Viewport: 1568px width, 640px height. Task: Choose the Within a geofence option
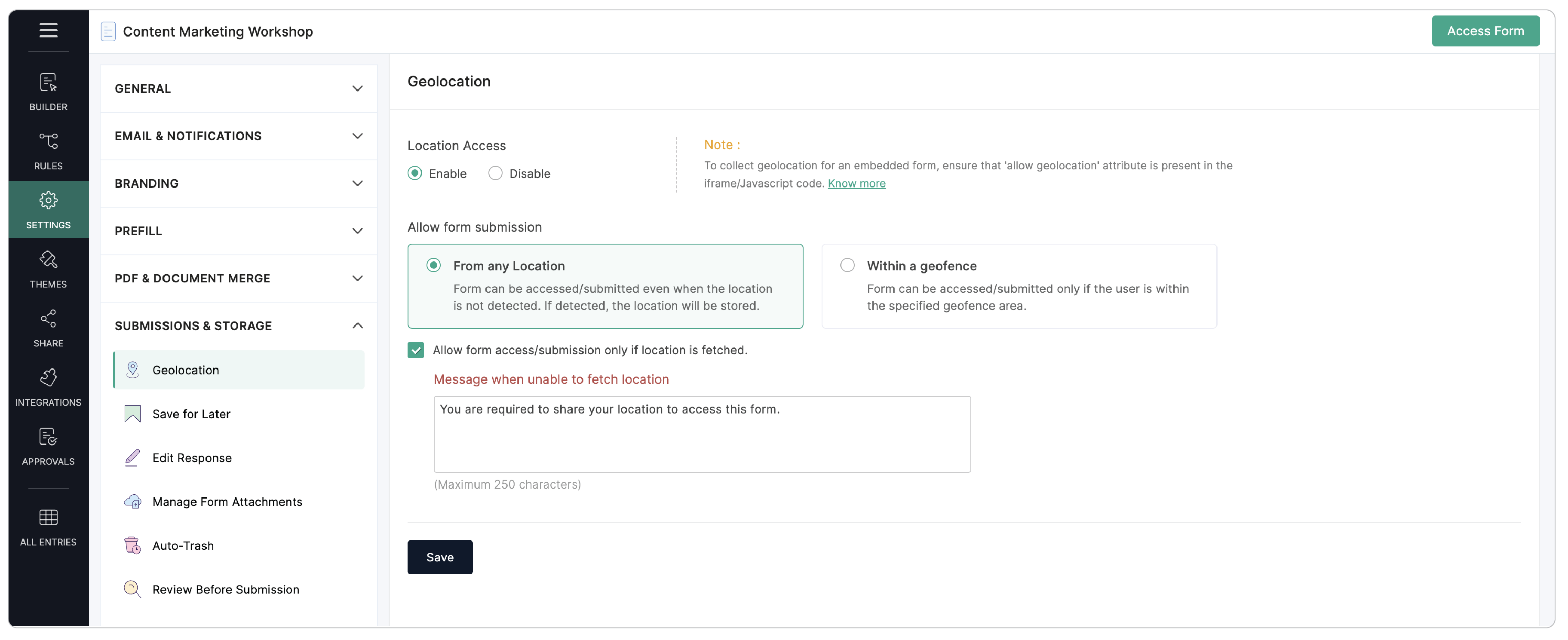(847, 265)
